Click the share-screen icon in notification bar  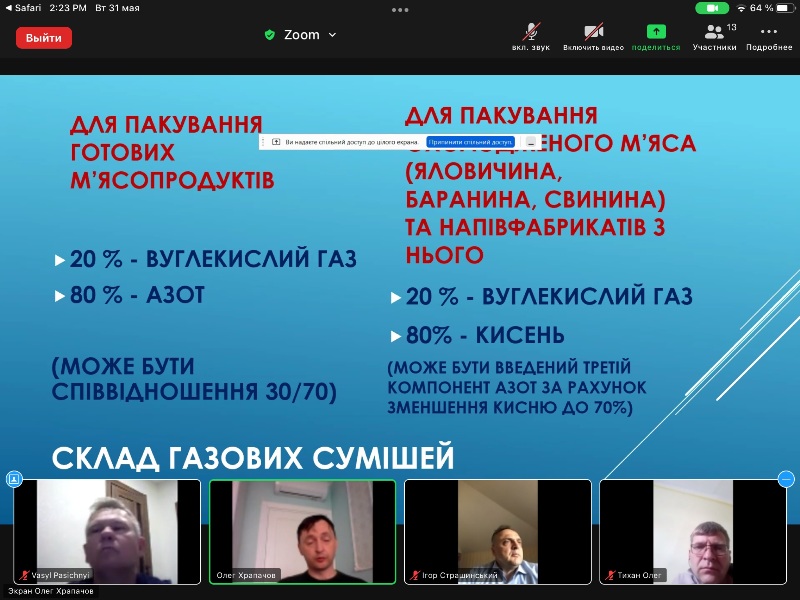(276, 142)
